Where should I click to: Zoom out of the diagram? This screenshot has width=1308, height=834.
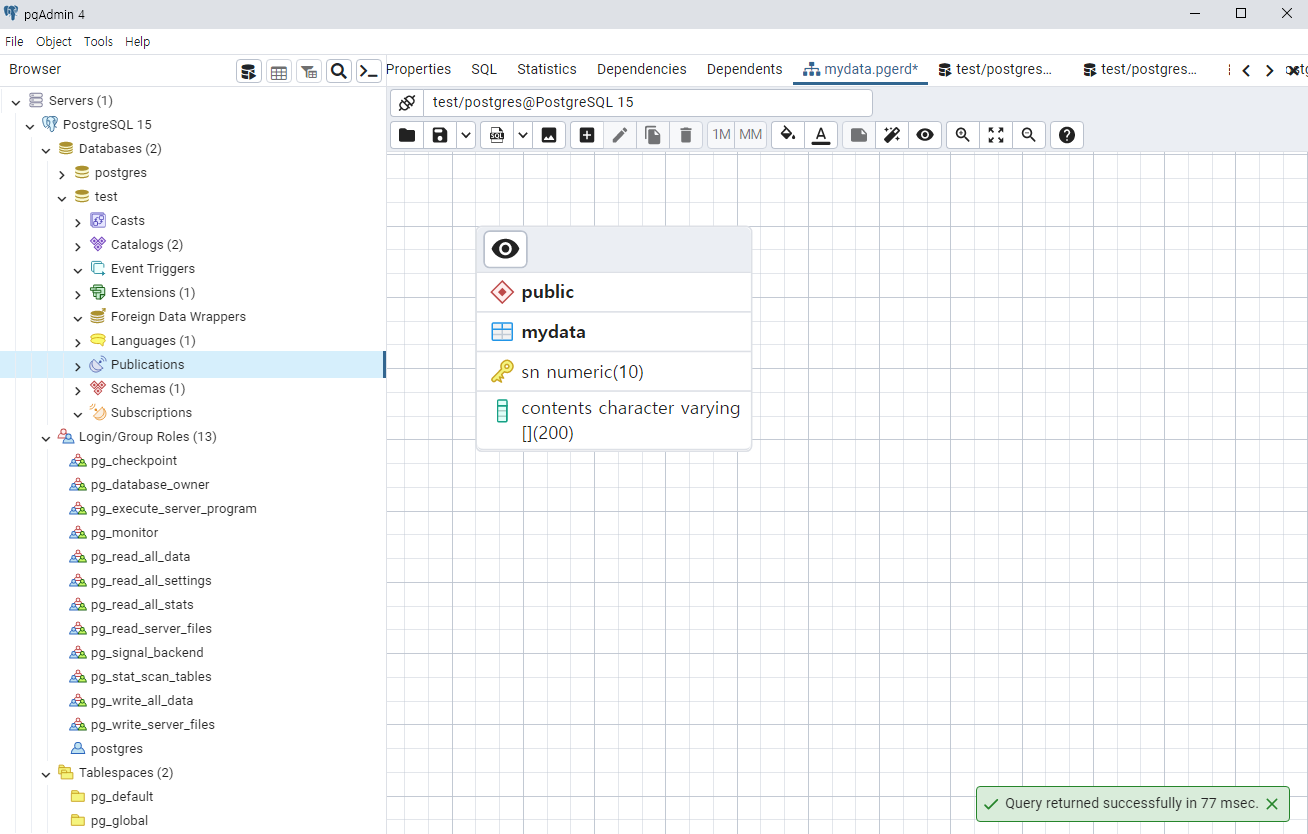point(1029,135)
